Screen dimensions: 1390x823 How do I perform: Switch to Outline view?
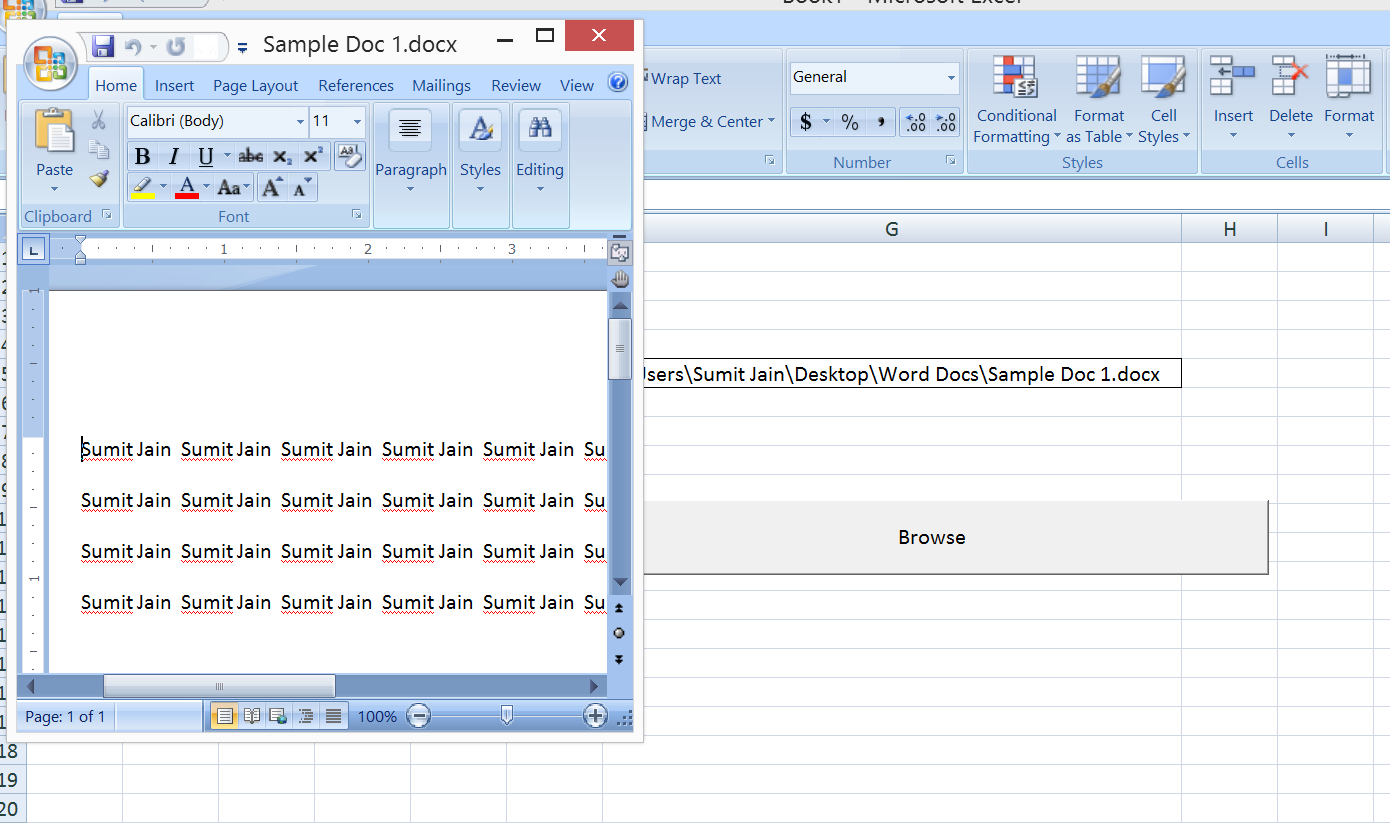coord(306,716)
